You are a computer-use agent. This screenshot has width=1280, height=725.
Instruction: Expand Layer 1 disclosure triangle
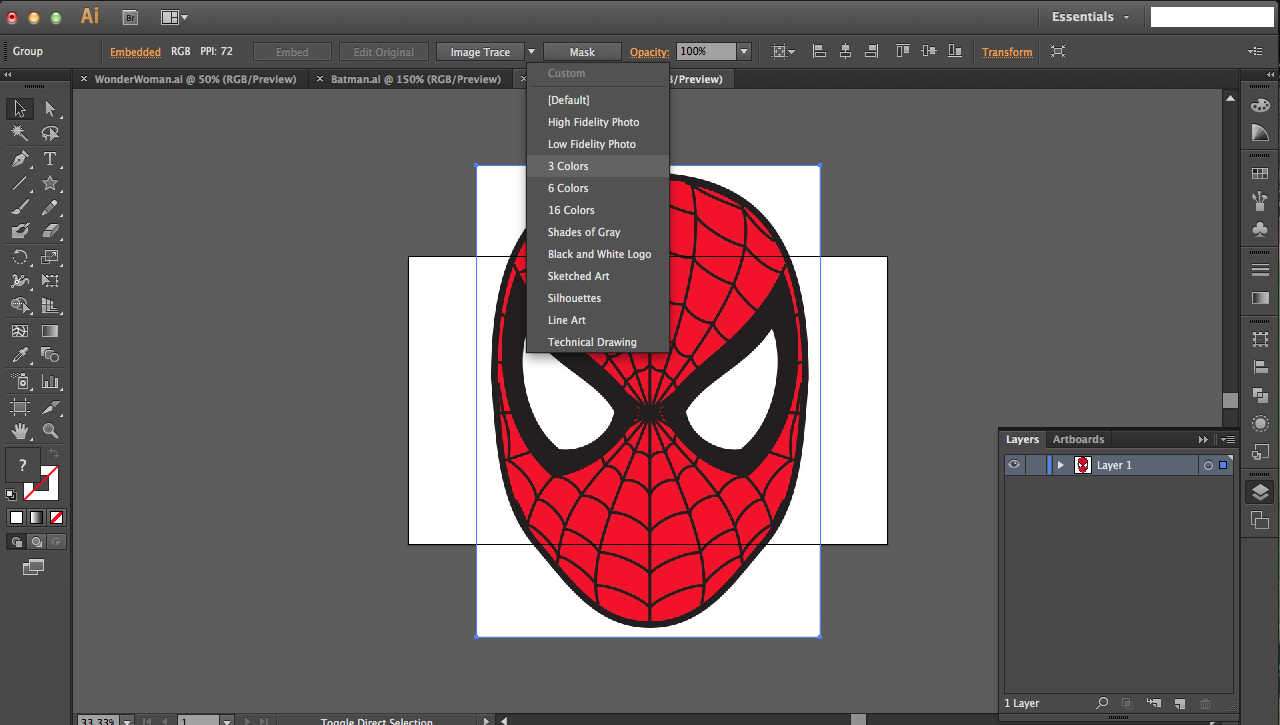point(1060,465)
